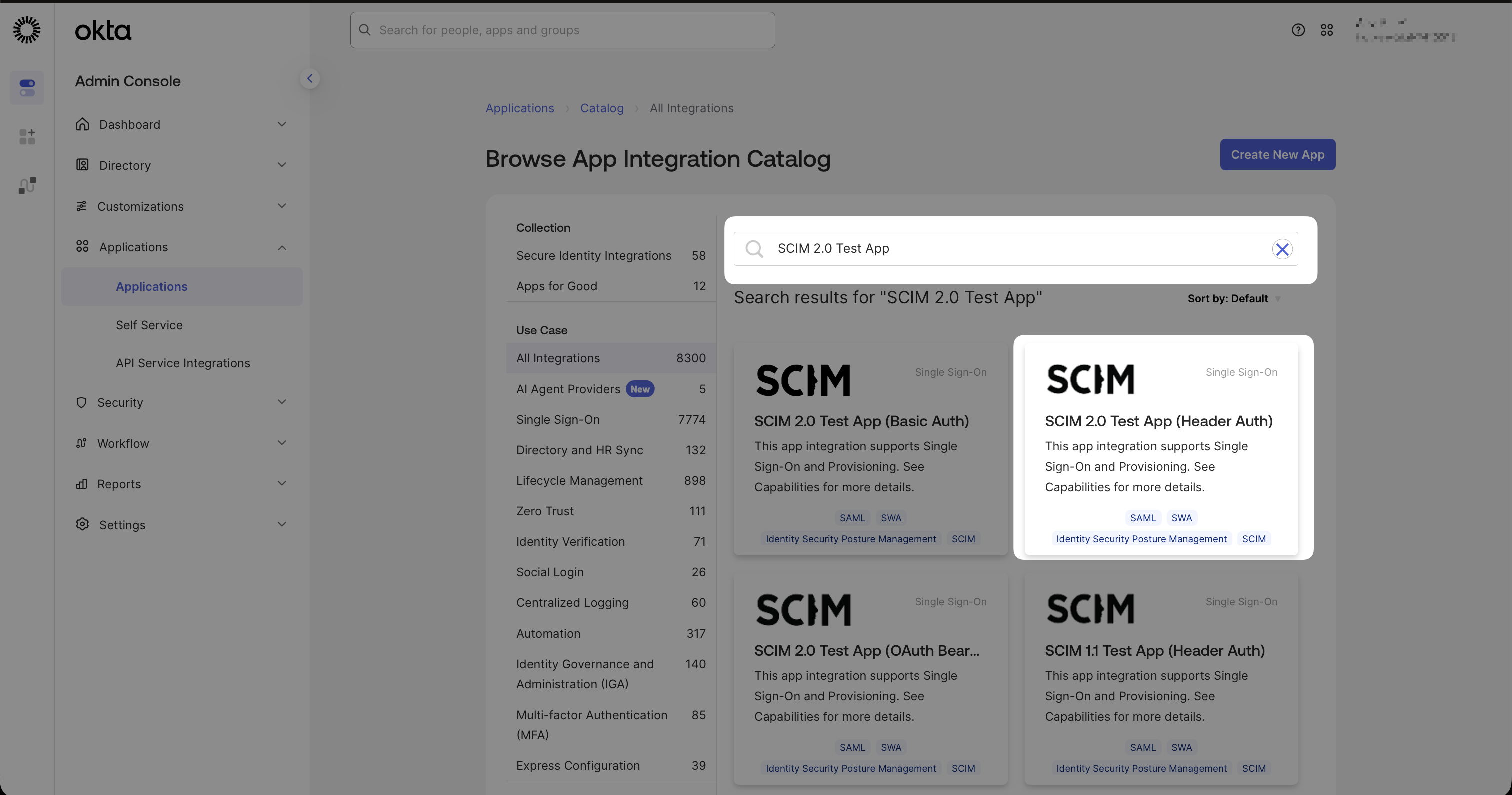Filter by AI Agent Providers
Viewport: 1512px width, 795px height.
pos(611,389)
